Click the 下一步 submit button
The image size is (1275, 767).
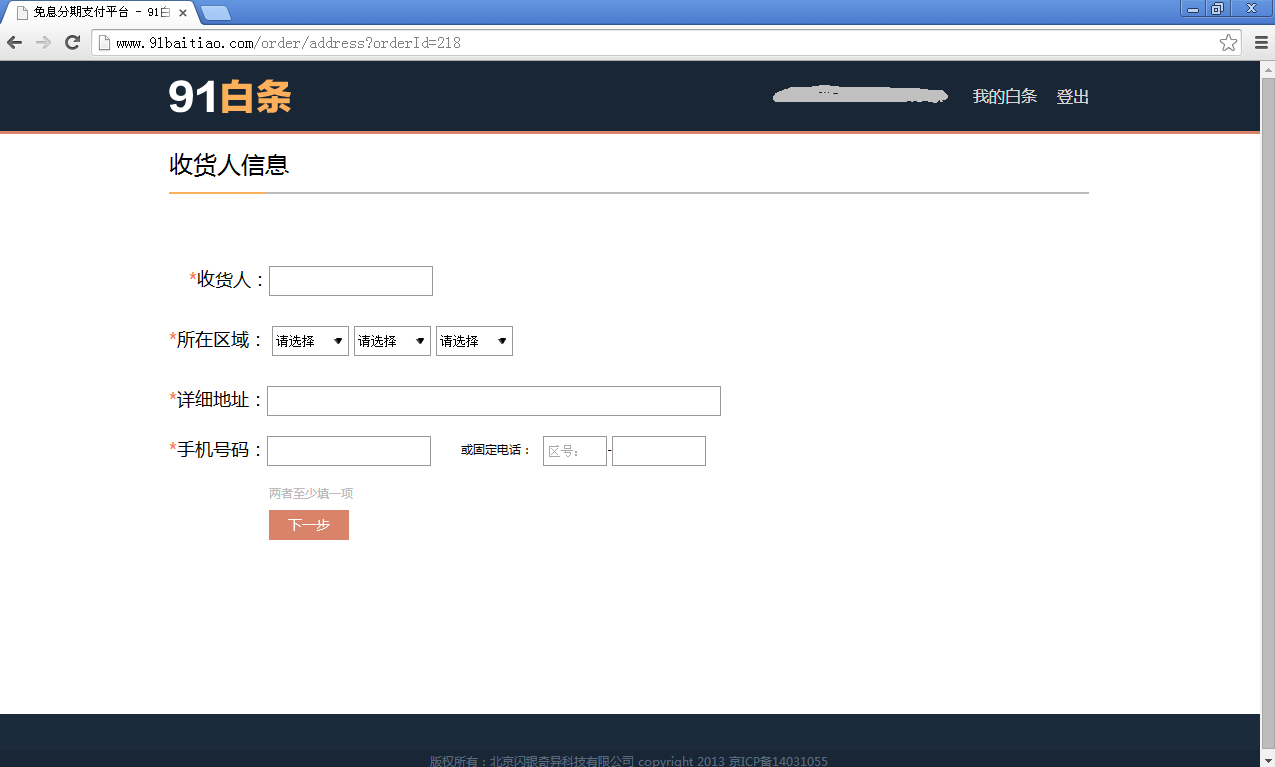point(308,524)
